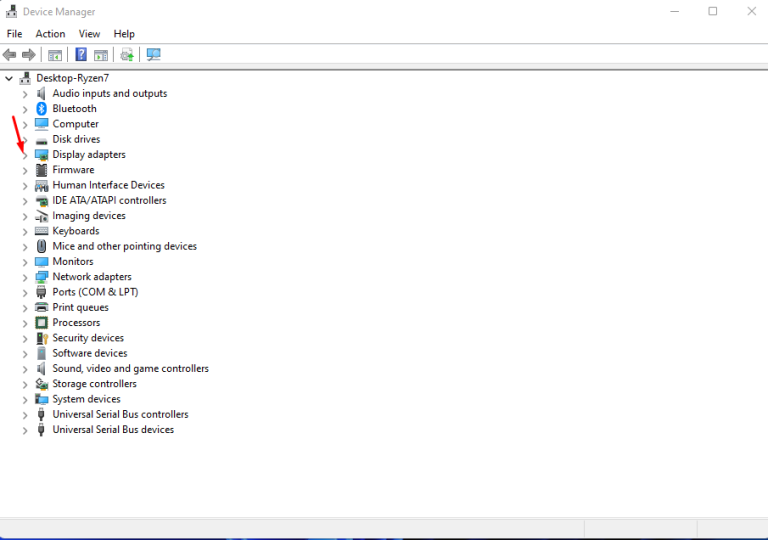Expand Audio inputs and outputs category
Image resolution: width=768 pixels, height=540 pixels.
(25, 94)
